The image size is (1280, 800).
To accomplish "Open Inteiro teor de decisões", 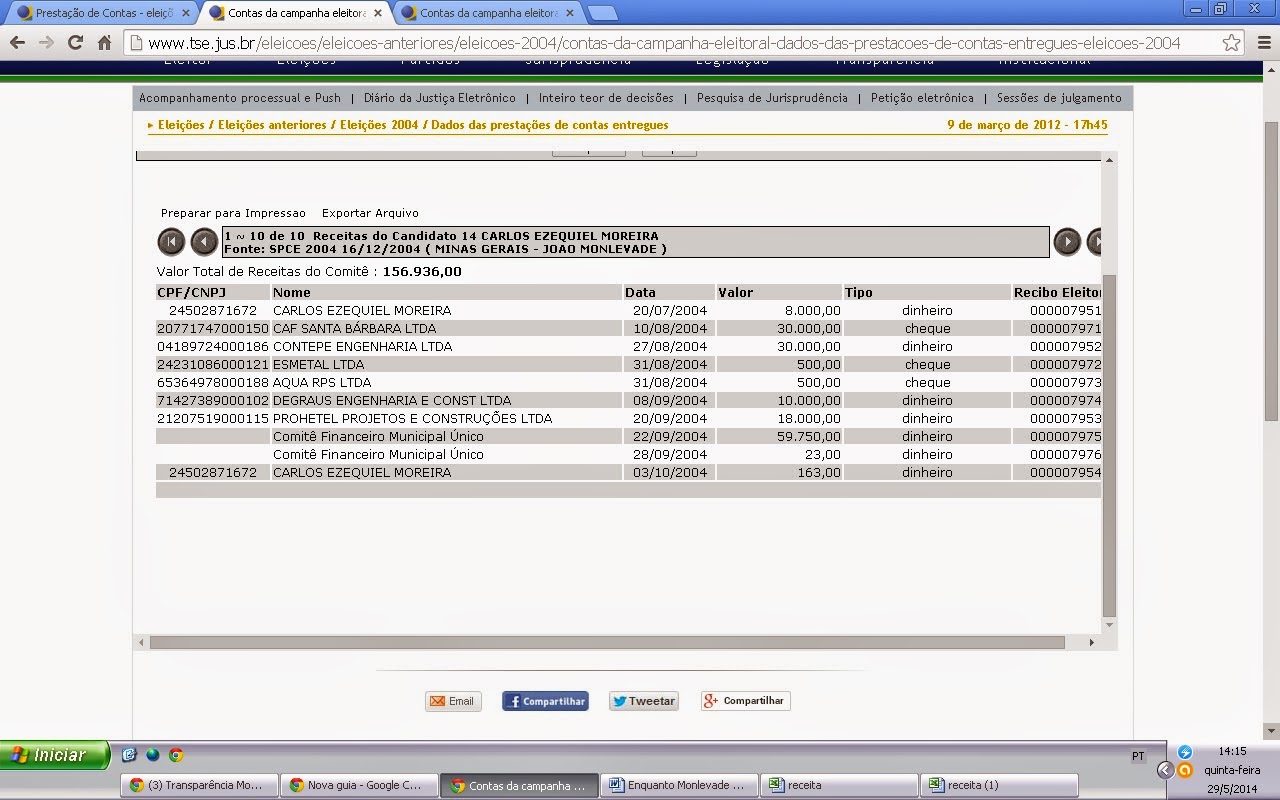I will (x=606, y=98).
